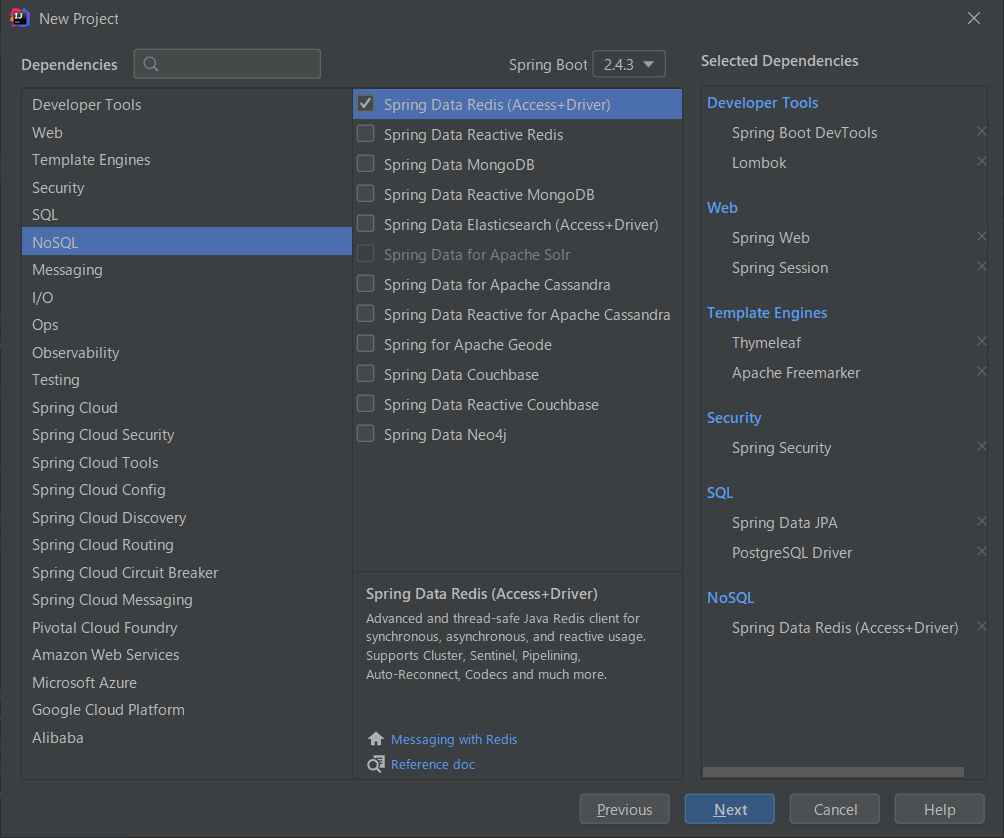
Task: Click disabled Spring Data for Apache Solr checkbox
Action: [366, 254]
